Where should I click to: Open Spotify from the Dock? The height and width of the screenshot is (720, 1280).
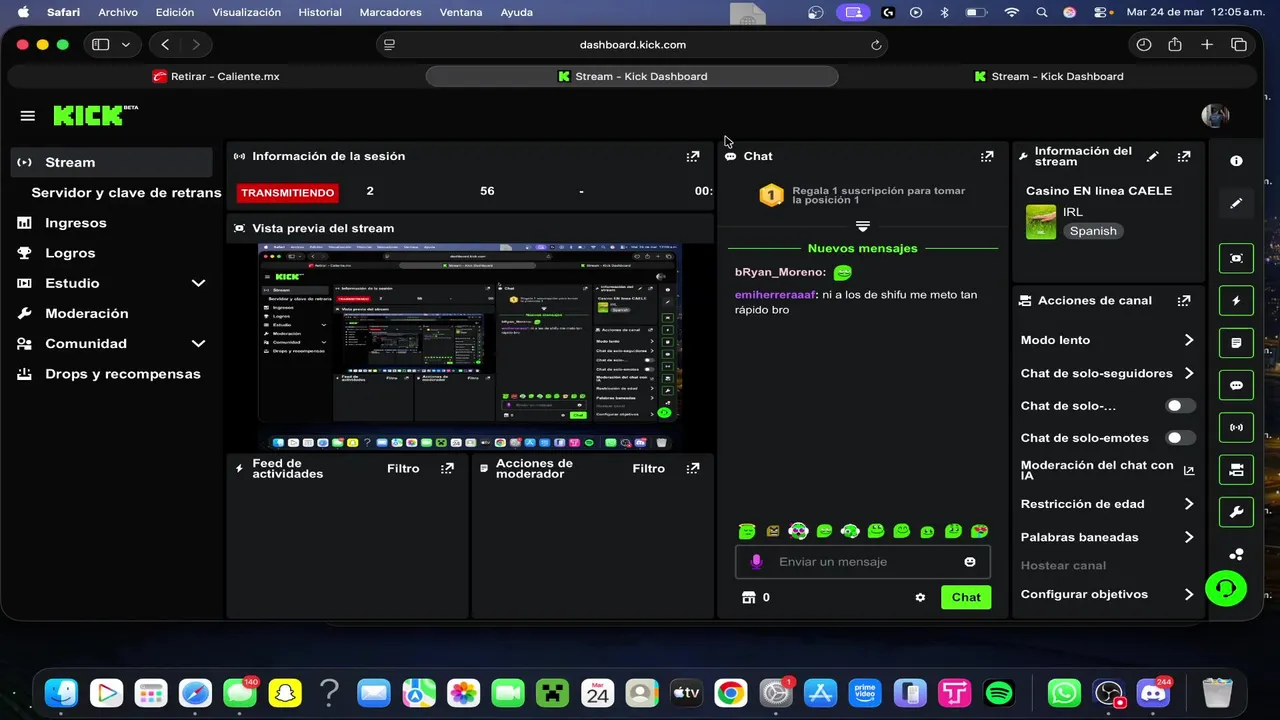click(x=998, y=692)
